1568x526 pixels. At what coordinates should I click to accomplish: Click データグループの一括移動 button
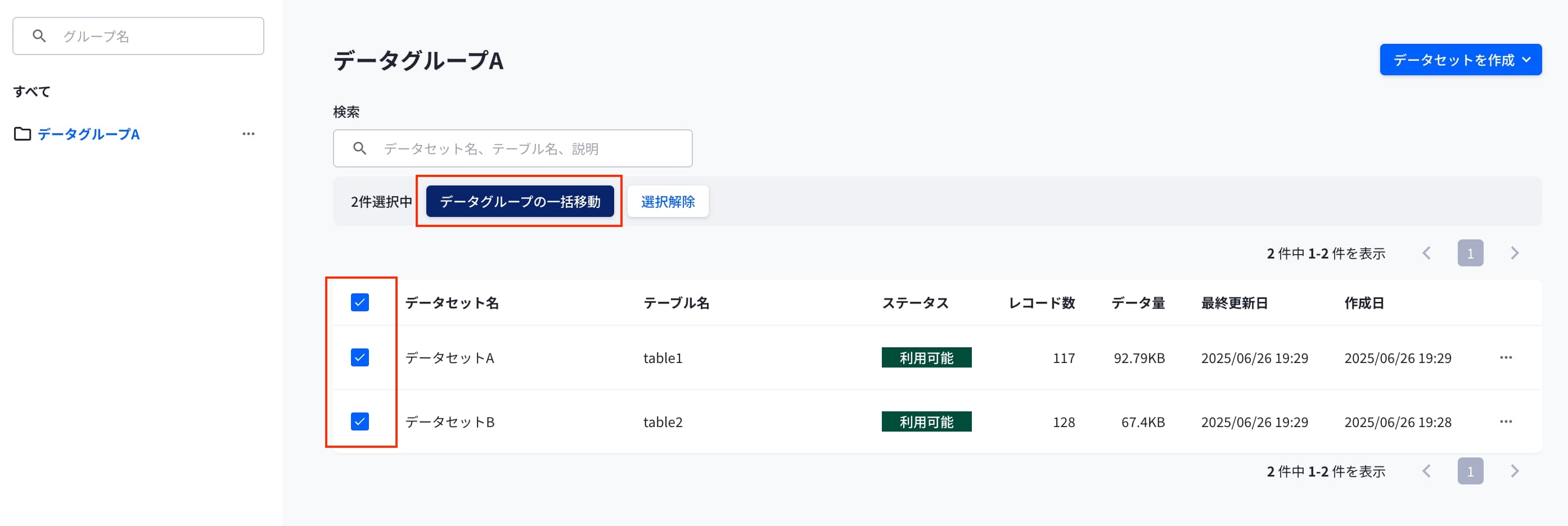tap(520, 201)
